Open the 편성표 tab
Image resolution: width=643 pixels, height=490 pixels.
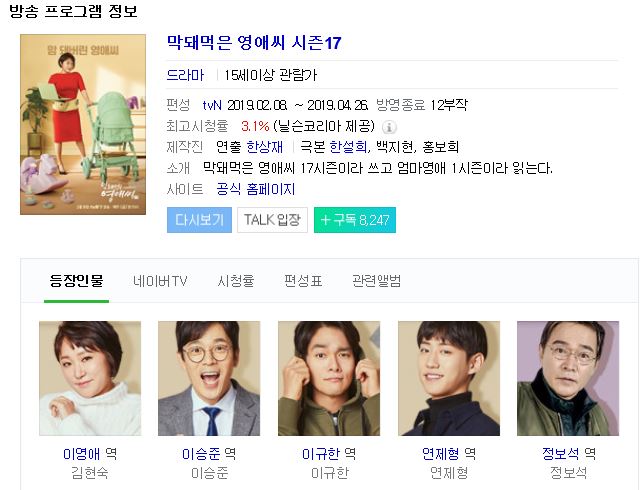[303, 281]
